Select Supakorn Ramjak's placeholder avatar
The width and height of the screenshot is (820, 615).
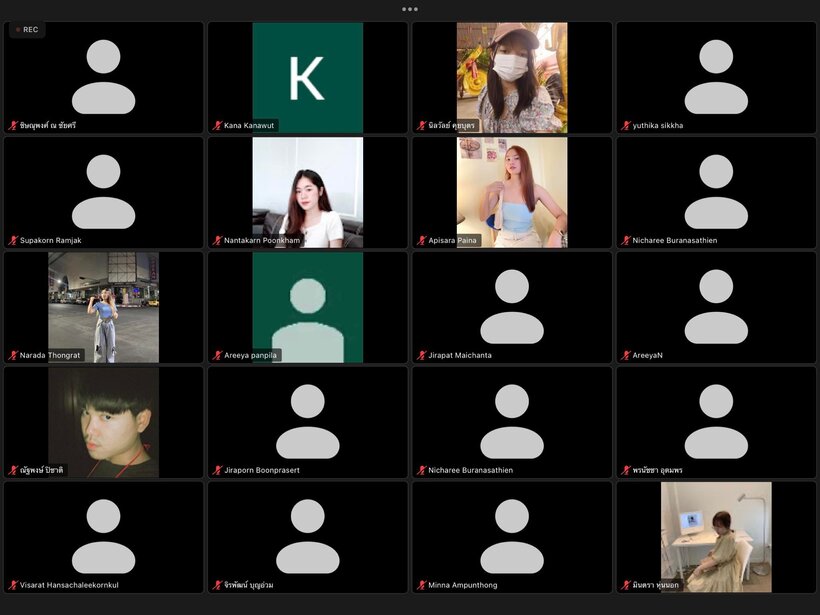pyautogui.click(x=104, y=192)
